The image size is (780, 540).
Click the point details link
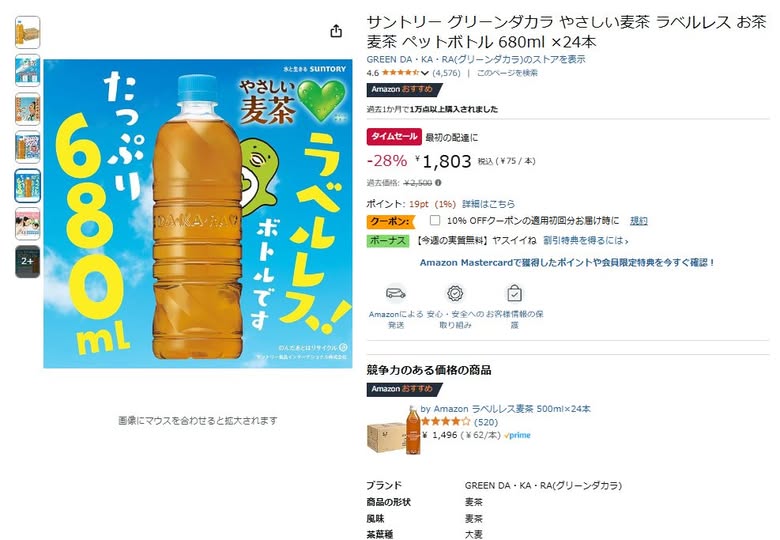[x=488, y=204]
